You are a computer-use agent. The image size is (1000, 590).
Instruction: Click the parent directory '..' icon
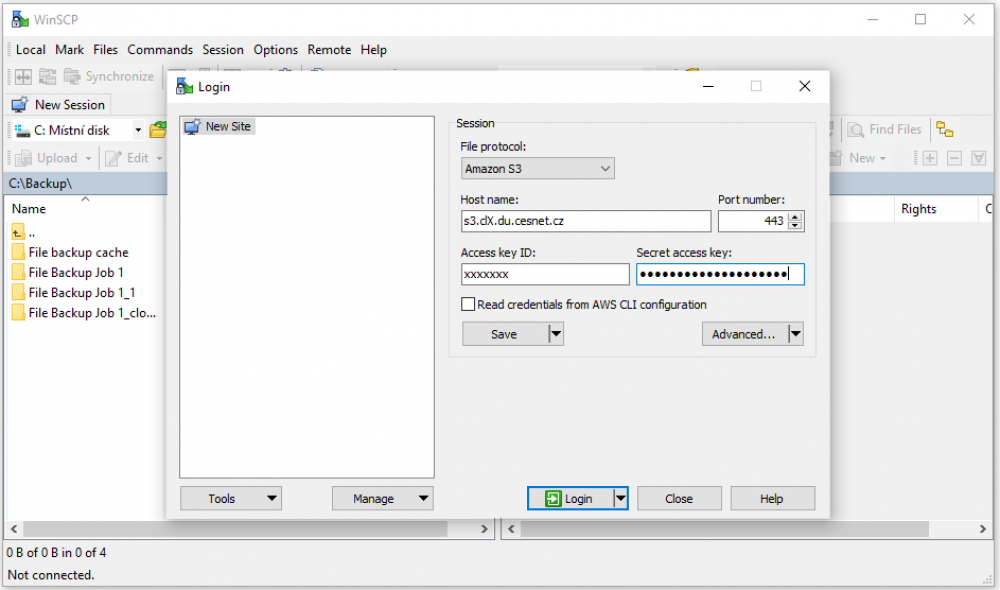[19, 232]
